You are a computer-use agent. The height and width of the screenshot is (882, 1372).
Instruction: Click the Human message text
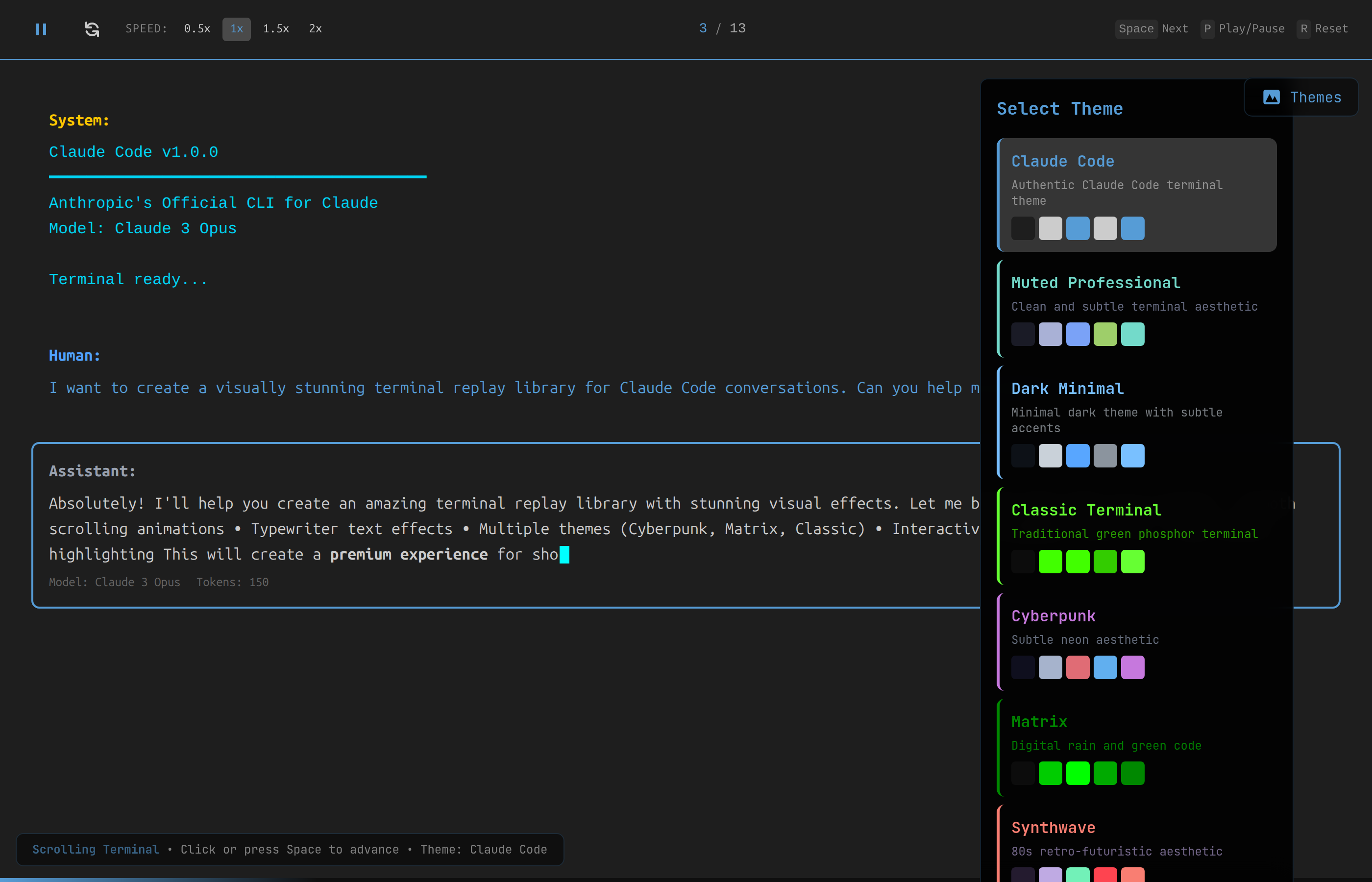pyautogui.click(x=514, y=388)
